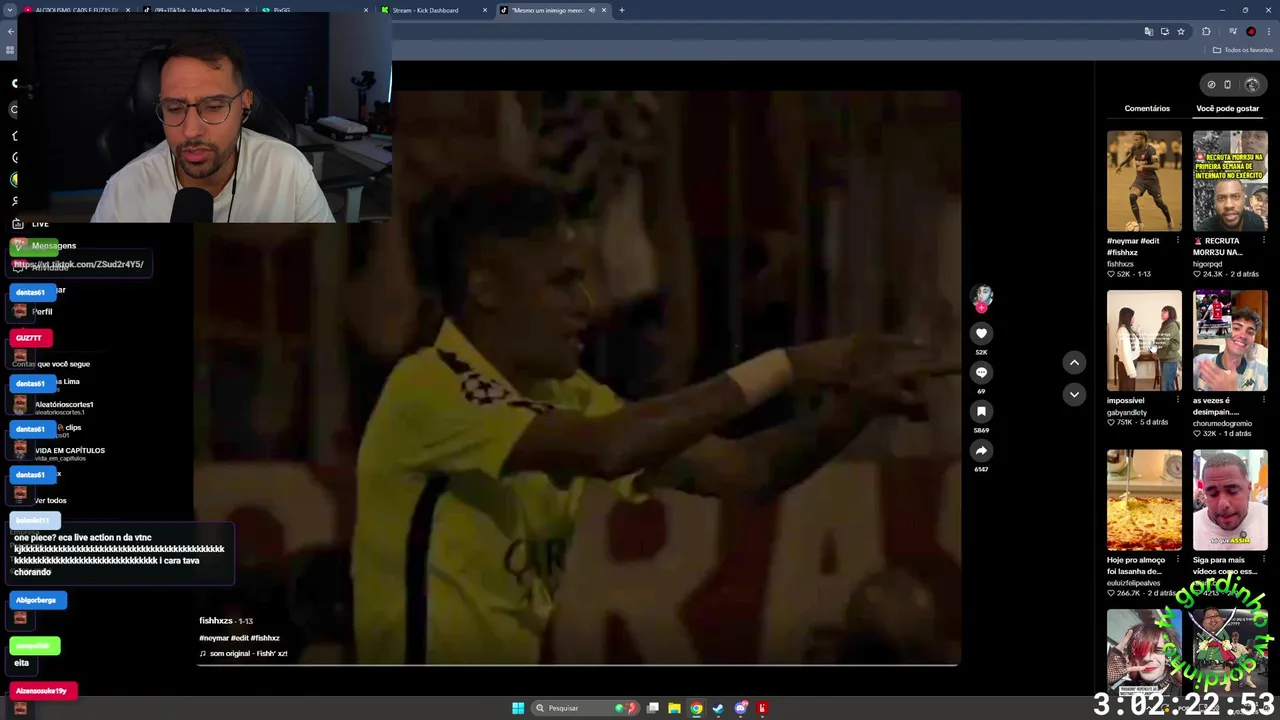Share the video using the arrow icon
The width and height of the screenshot is (1280, 720).
tap(981, 451)
